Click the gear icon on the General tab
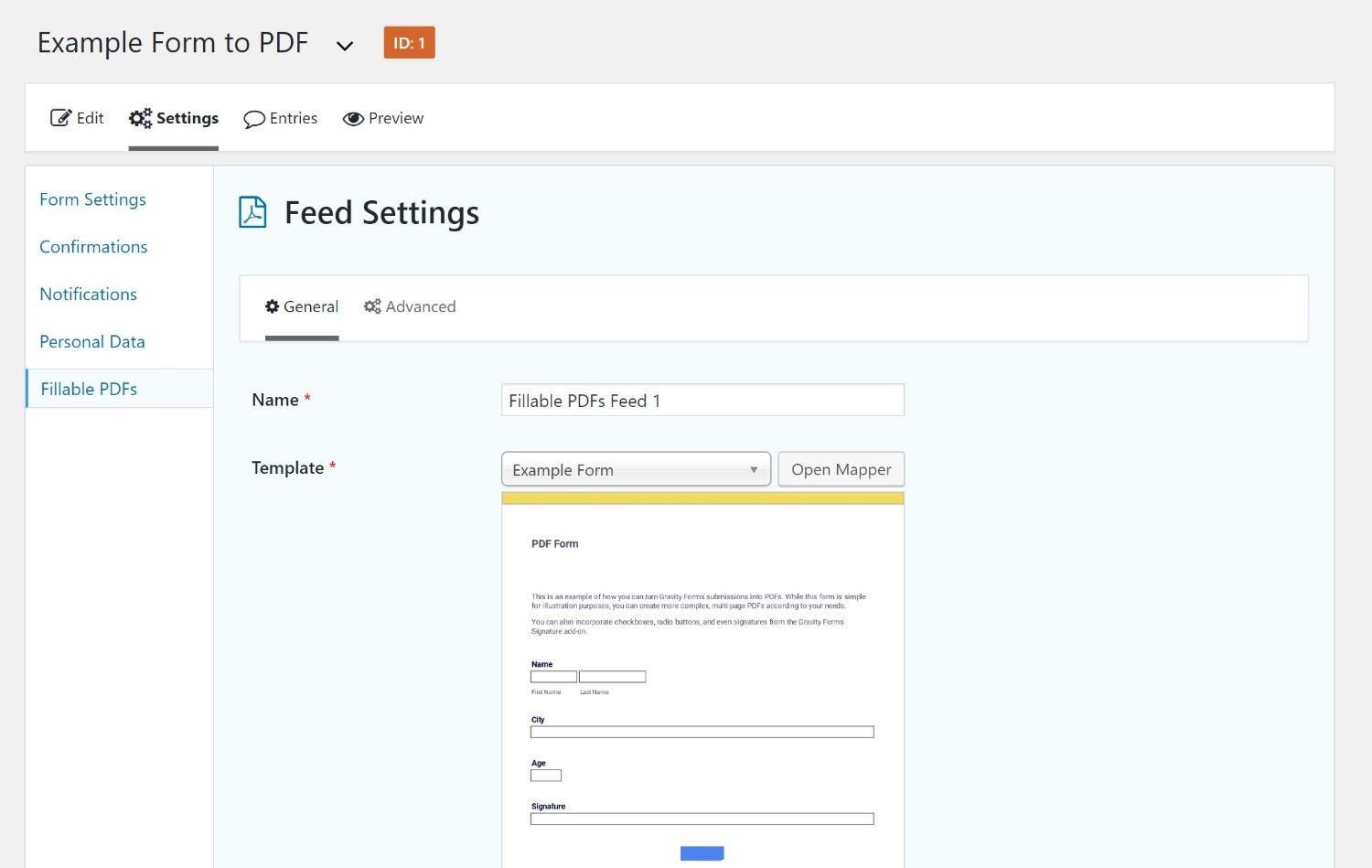Viewport: 1372px width, 868px height. point(273,306)
